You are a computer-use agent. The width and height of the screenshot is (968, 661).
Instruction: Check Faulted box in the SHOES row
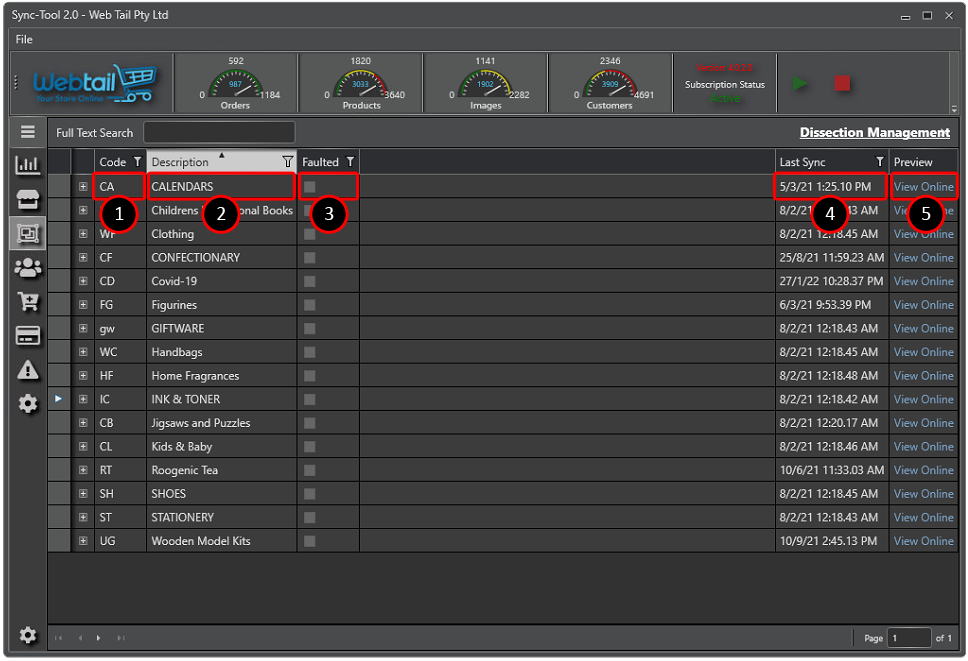(310, 494)
